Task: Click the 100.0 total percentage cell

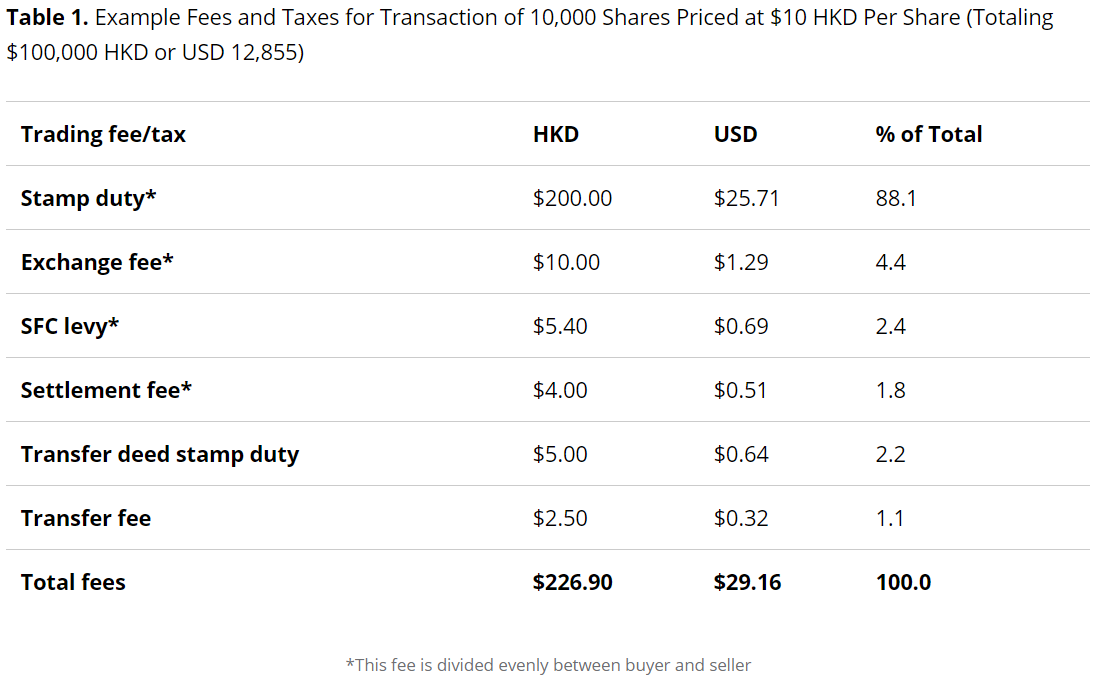Action: 903,582
